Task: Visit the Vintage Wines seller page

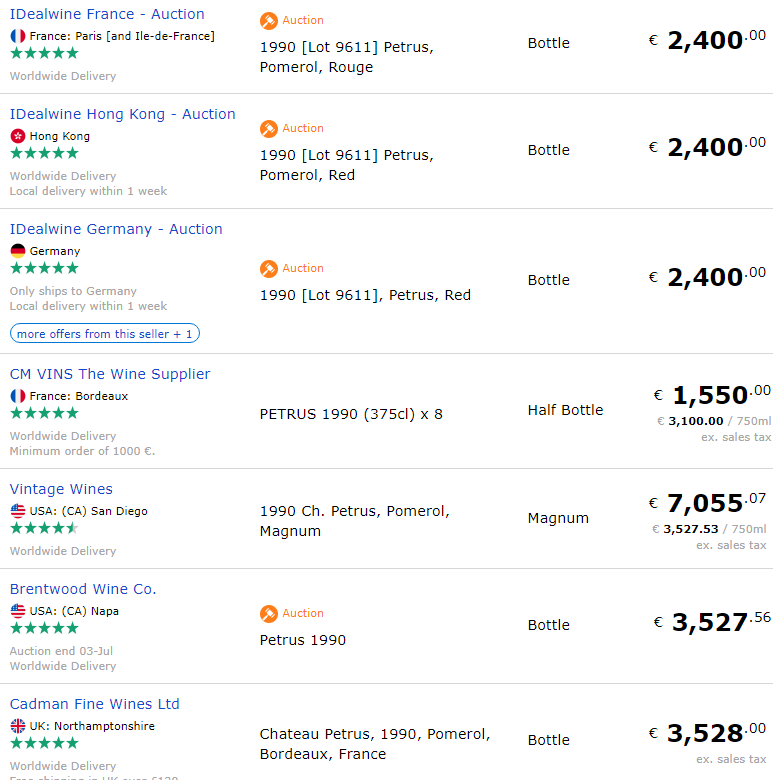Action: pos(61,489)
